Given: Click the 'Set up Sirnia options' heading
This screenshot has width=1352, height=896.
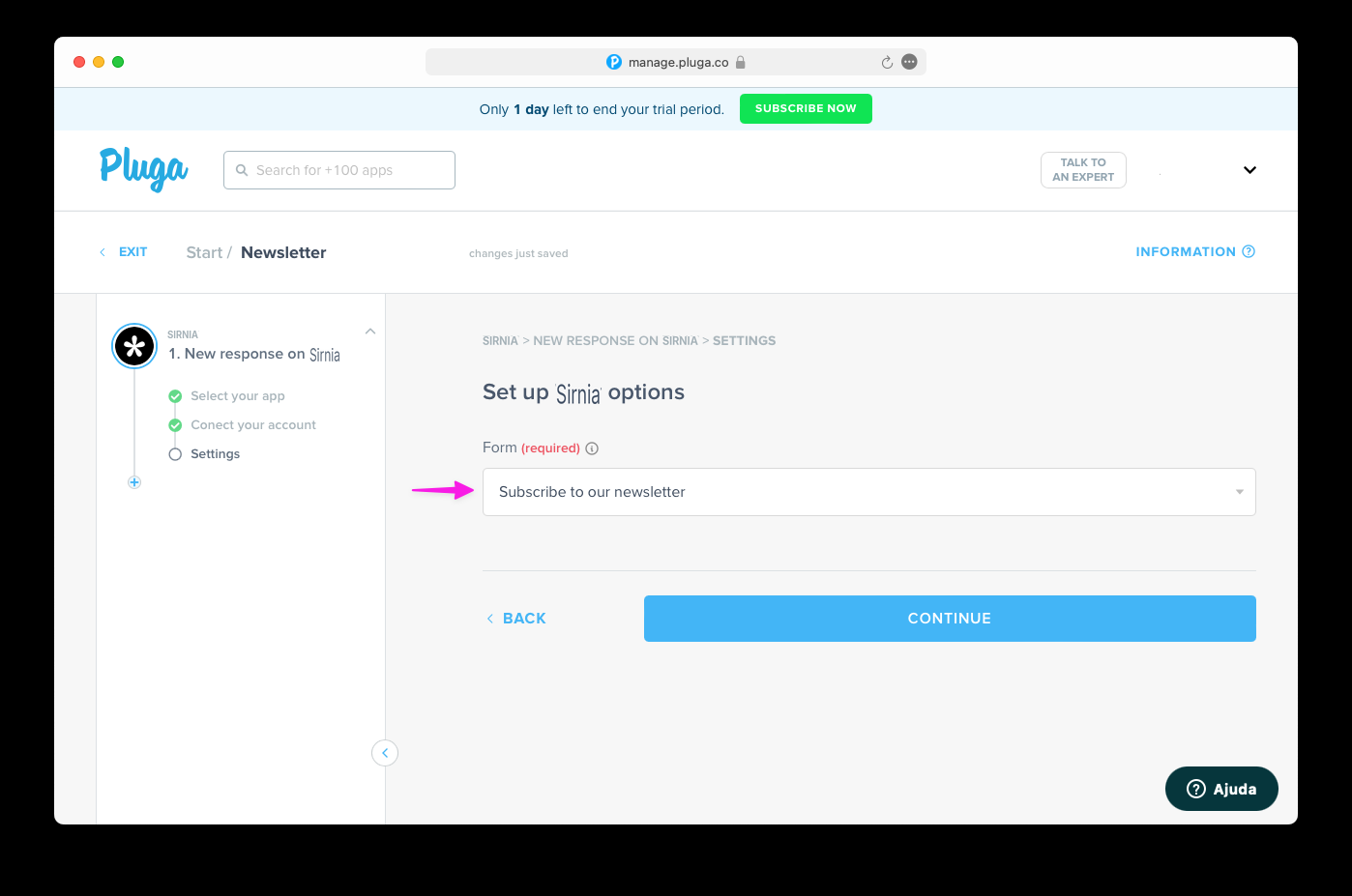Looking at the screenshot, I should pyautogui.click(x=583, y=392).
